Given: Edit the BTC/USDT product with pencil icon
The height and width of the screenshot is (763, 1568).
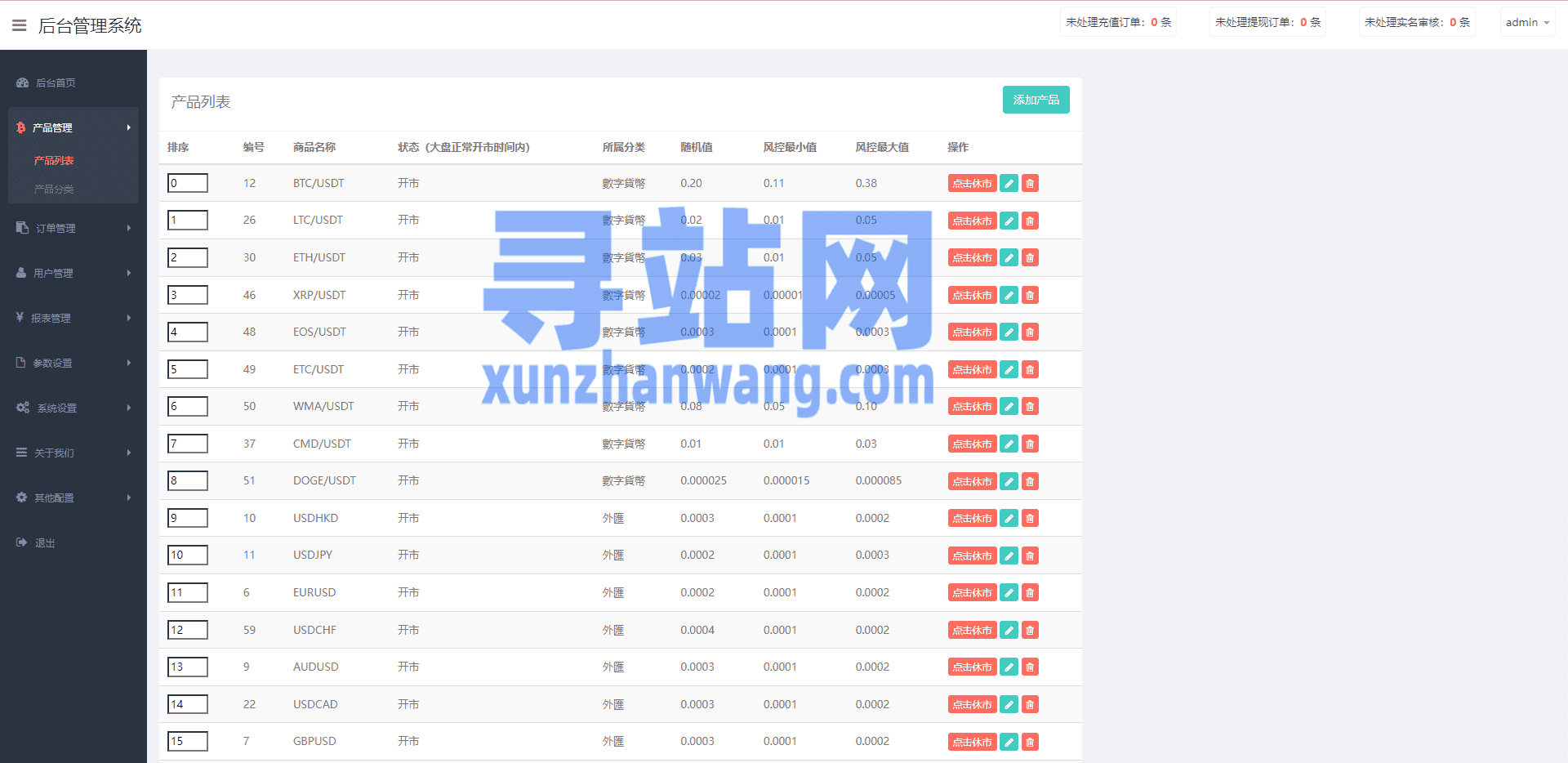Looking at the screenshot, I should tap(1009, 184).
